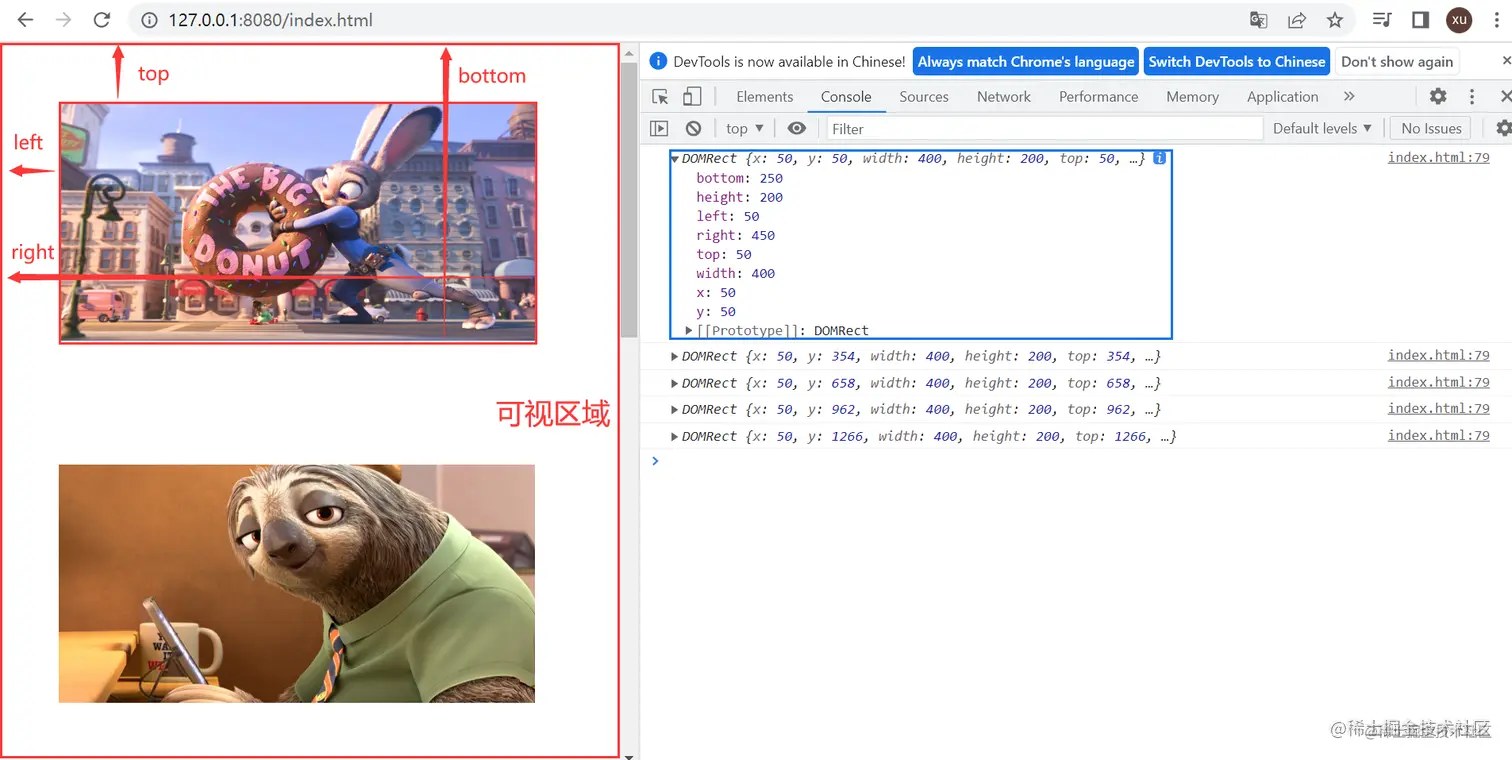This screenshot has height=760, width=1512.
Task: Open Default levels dropdown
Action: [x=1322, y=128]
